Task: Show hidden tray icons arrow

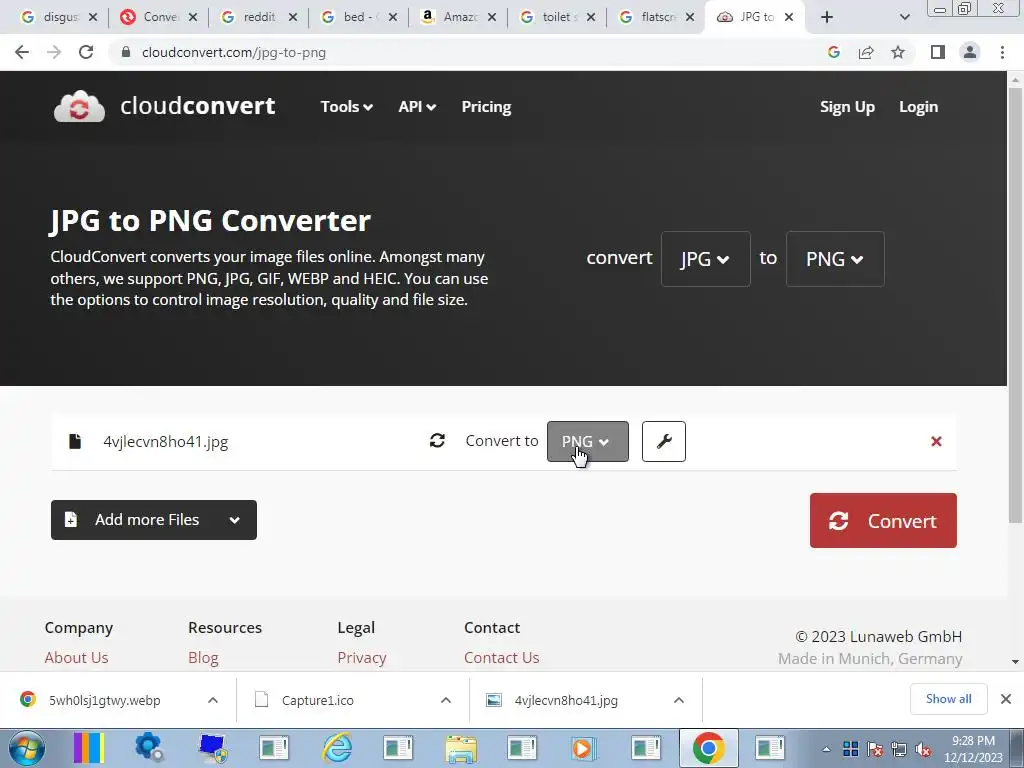Action: pos(826,750)
